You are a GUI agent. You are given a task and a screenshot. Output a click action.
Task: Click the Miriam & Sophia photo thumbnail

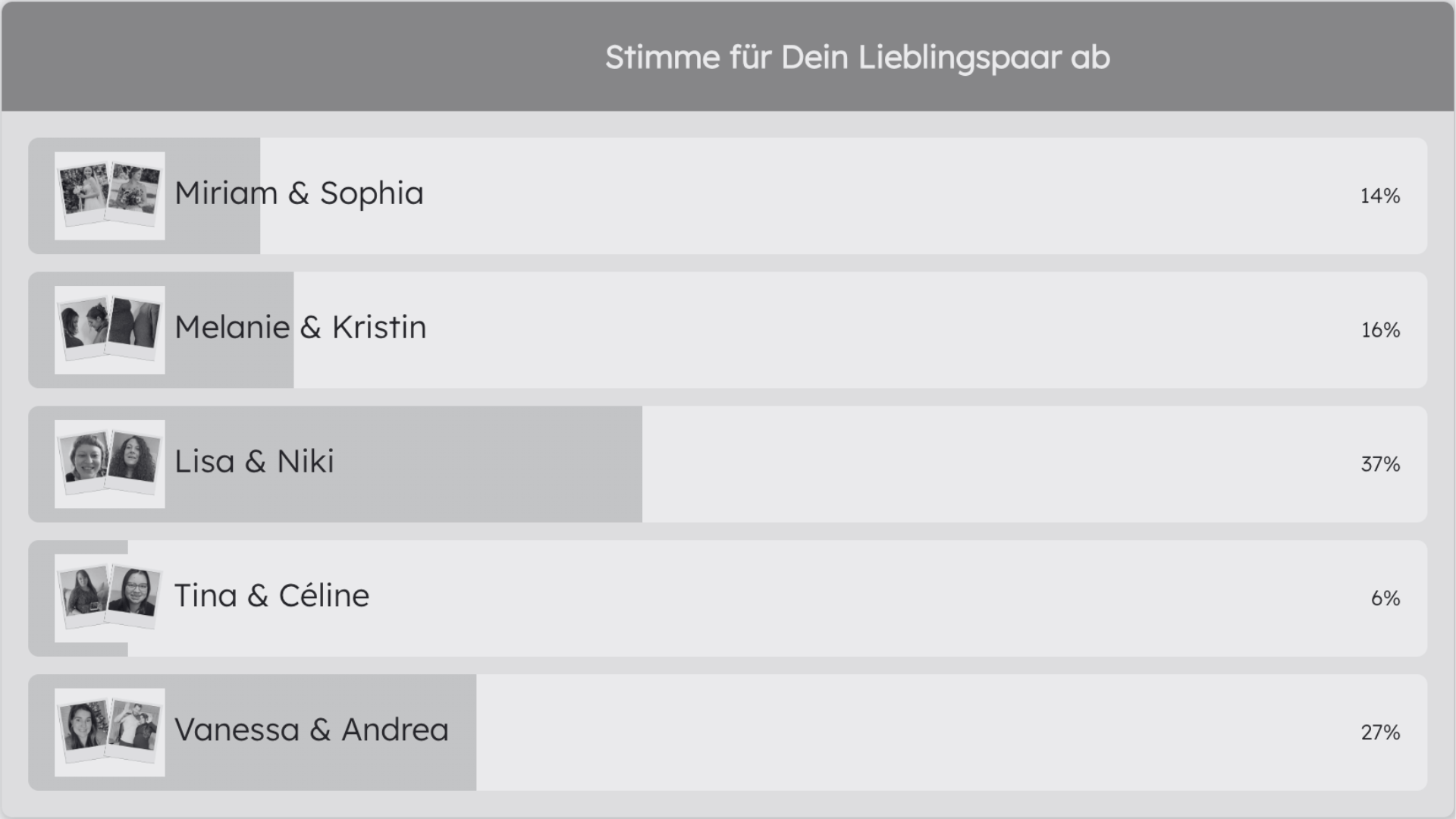coord(110,196)
